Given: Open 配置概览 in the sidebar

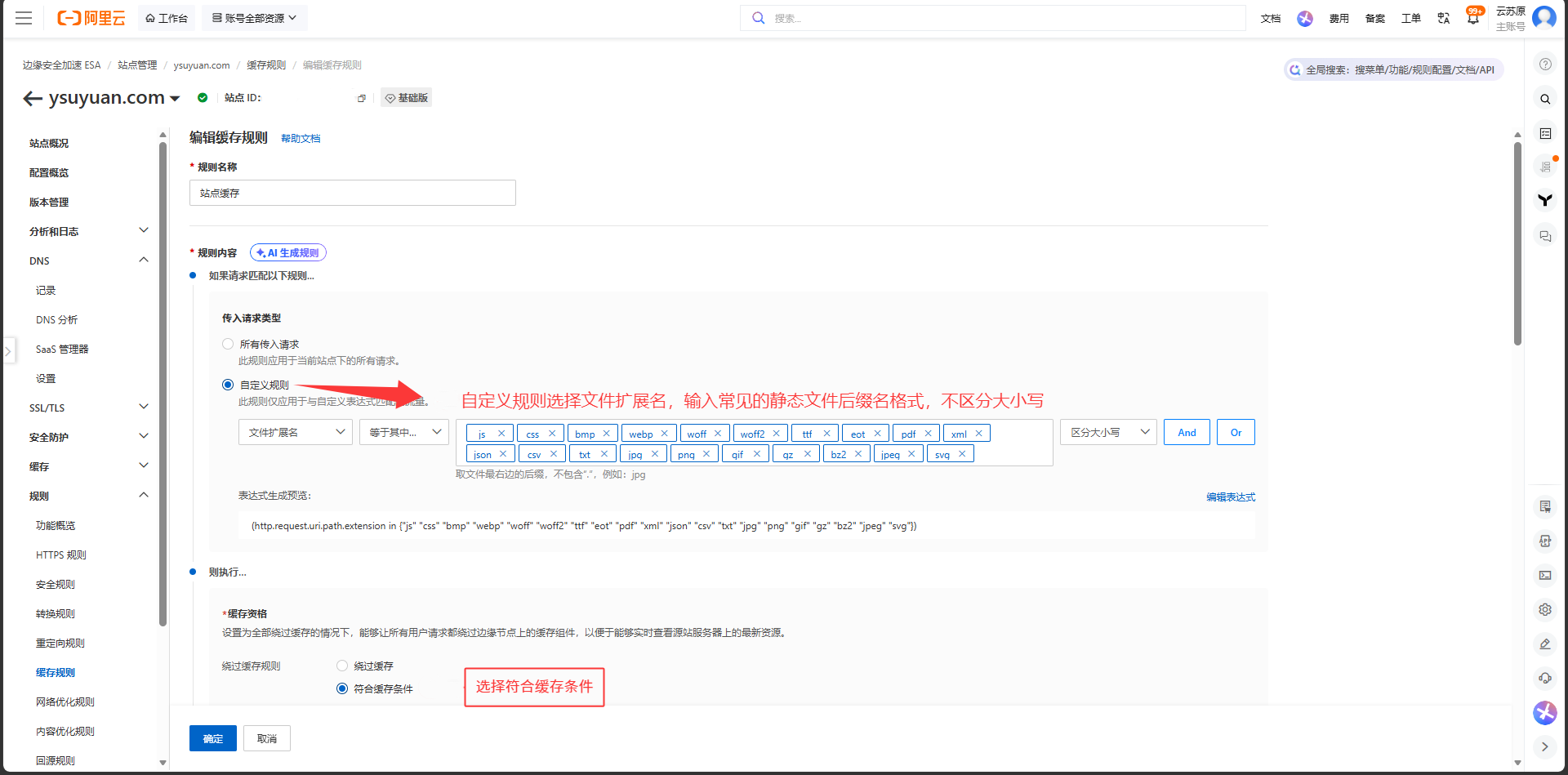Looking at the screenshot, I should point(49,173).
